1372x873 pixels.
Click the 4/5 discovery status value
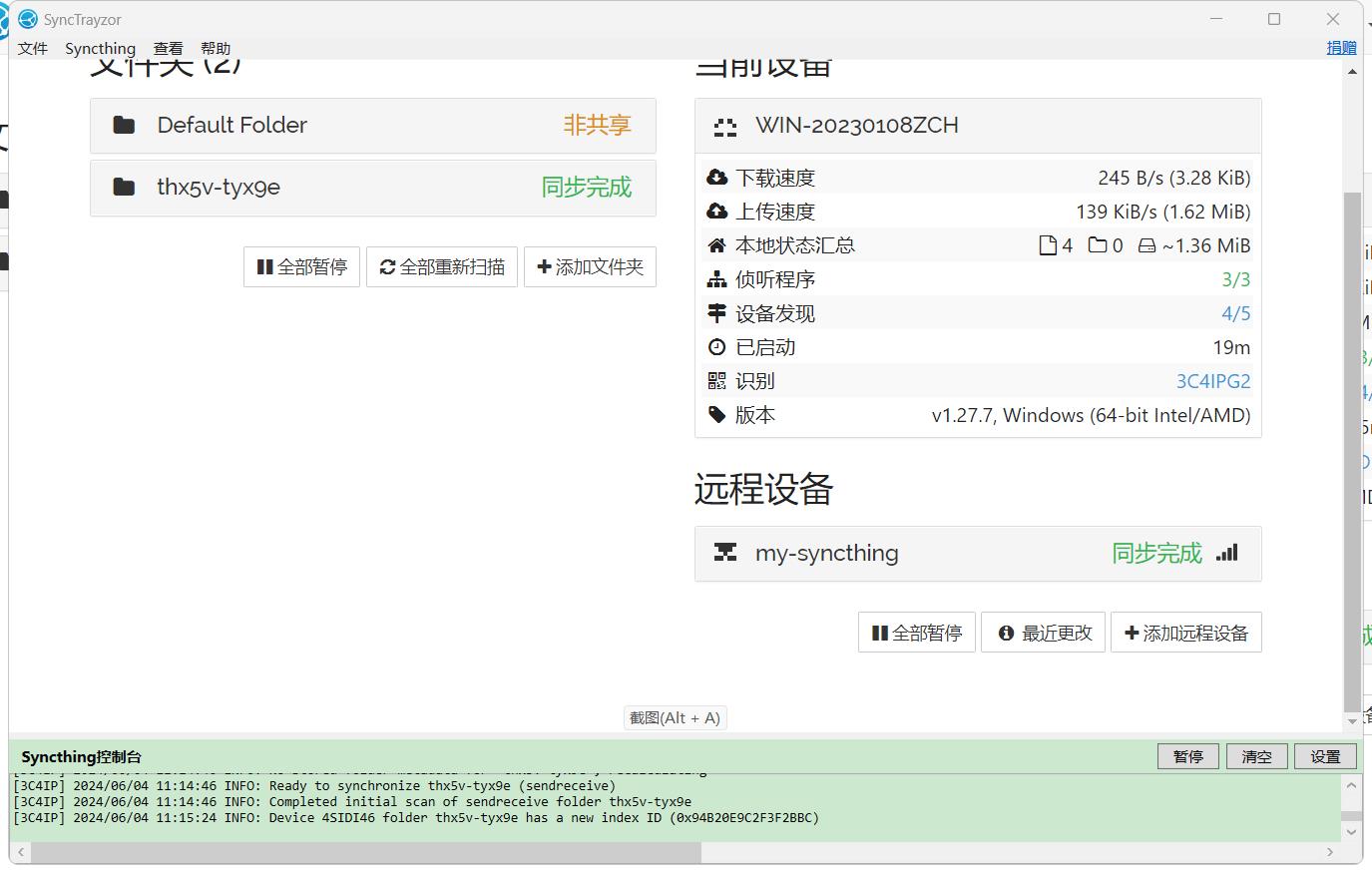pos(1236,313)
